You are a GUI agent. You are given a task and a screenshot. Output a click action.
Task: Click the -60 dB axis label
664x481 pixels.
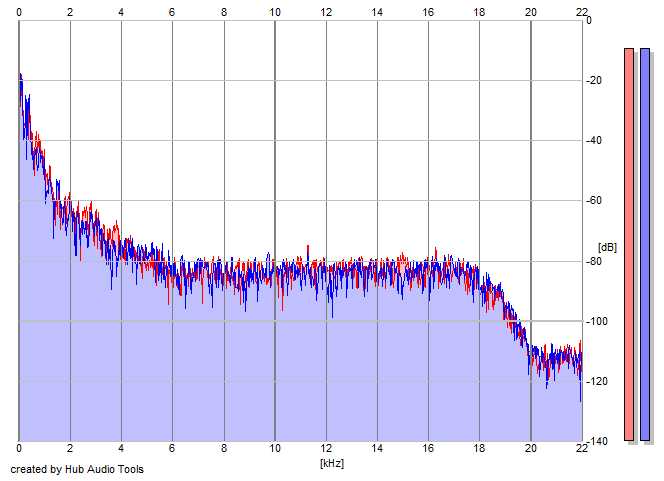(594, 200)
